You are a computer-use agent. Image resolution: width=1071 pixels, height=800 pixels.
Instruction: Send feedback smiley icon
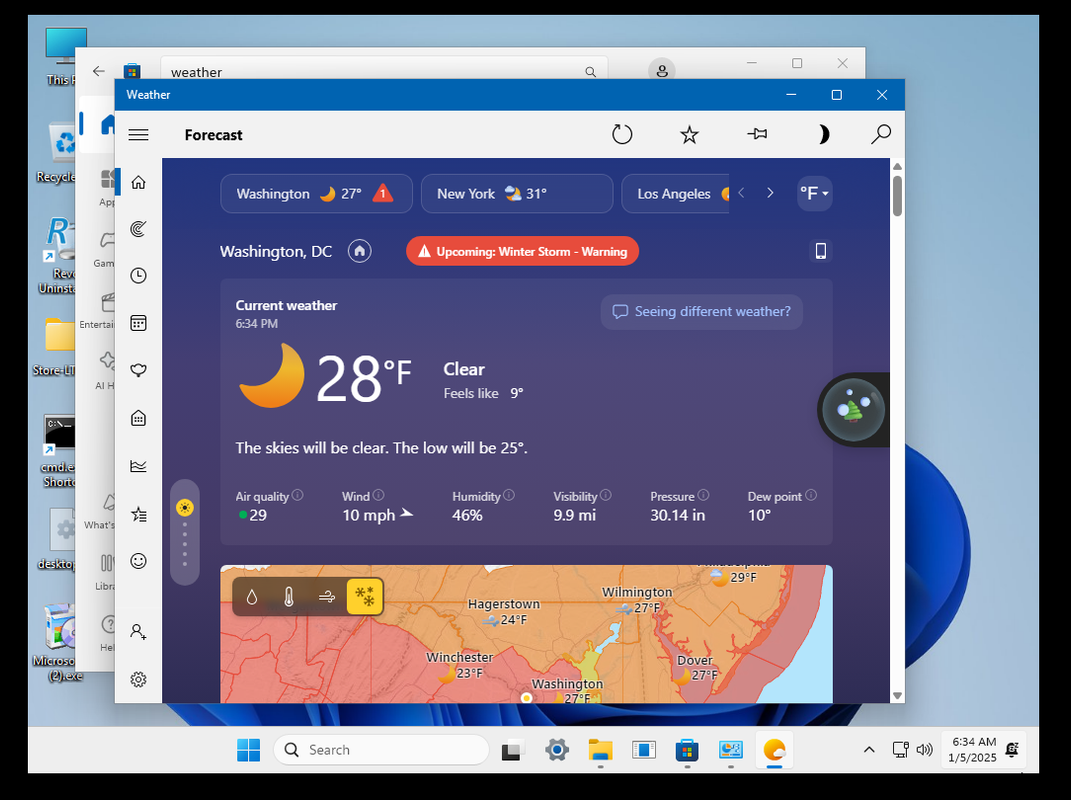[x=139, y=561]
